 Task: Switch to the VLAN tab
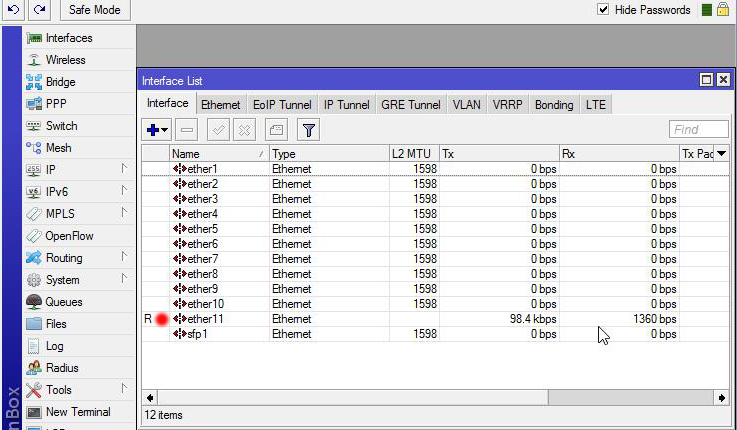[x=466, y=104]
